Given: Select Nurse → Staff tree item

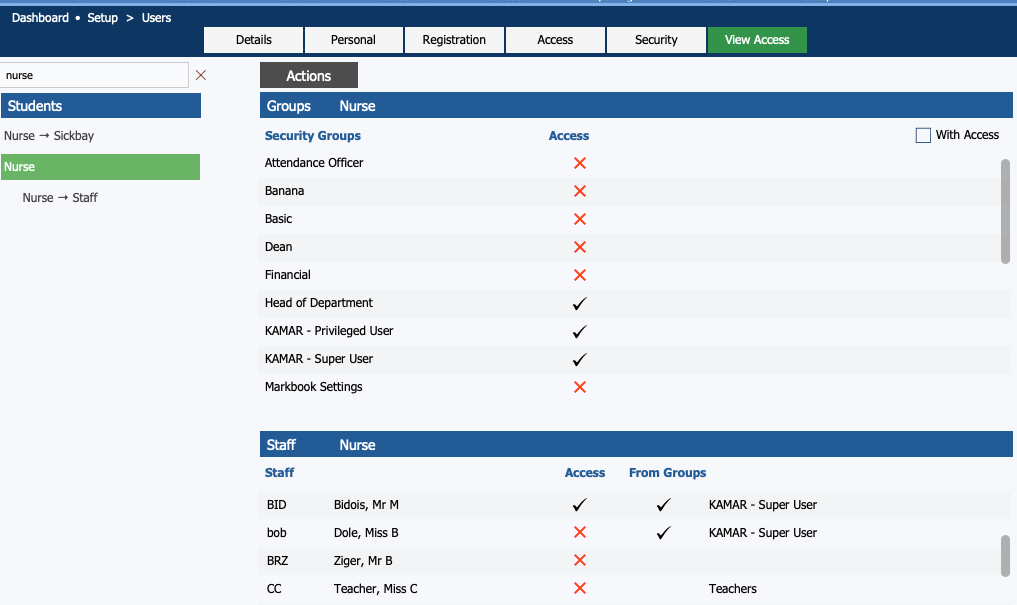Looking at the screenshot, I should pos(60,198).
